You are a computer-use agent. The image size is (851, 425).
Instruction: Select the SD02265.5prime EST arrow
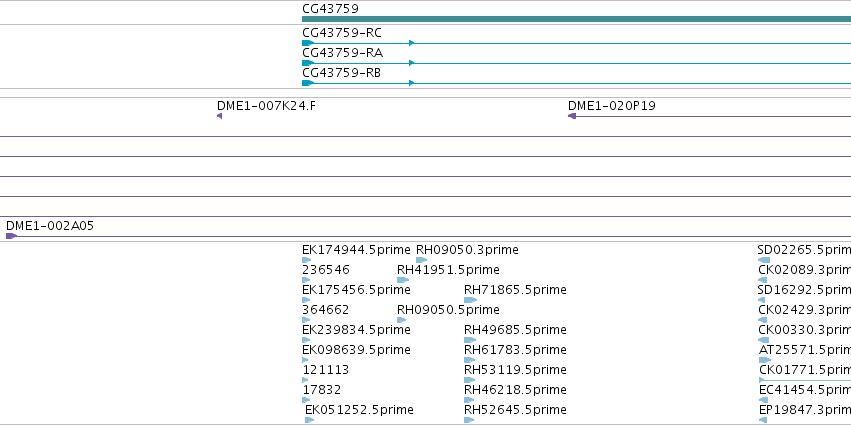[764, 260]
